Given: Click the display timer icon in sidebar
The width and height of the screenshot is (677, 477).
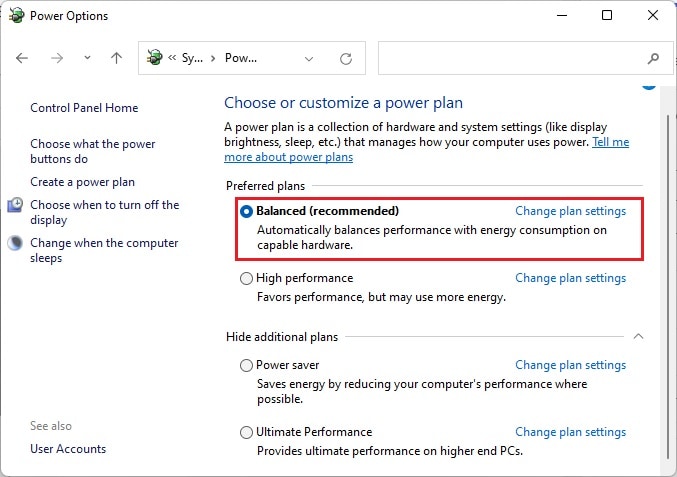Looking at the screenshot, I should (15, 205).
